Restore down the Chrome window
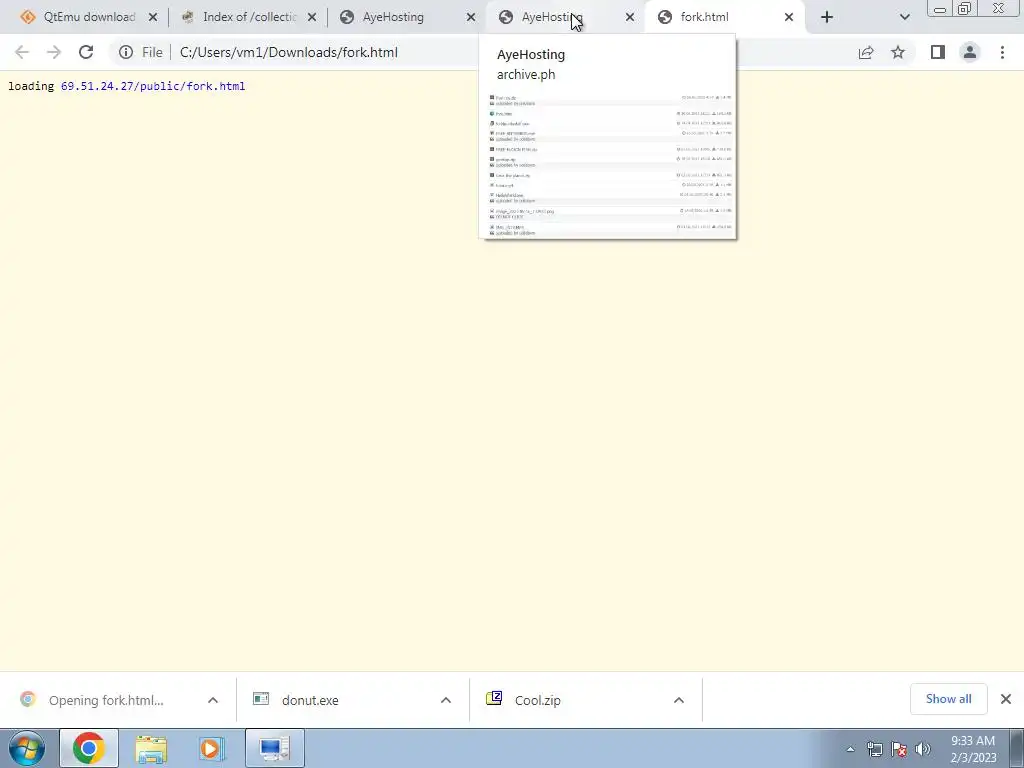The height and width of the screenshot is (768, 1024). [x=965, y=9]
